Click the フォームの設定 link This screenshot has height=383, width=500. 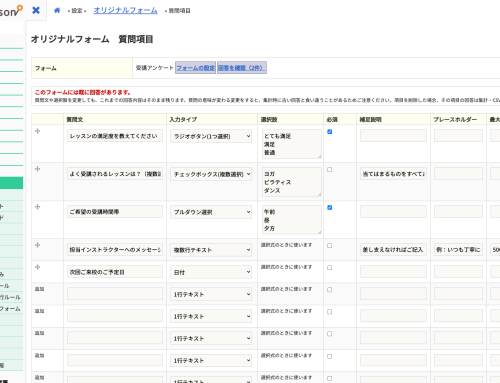click(195, 68)
